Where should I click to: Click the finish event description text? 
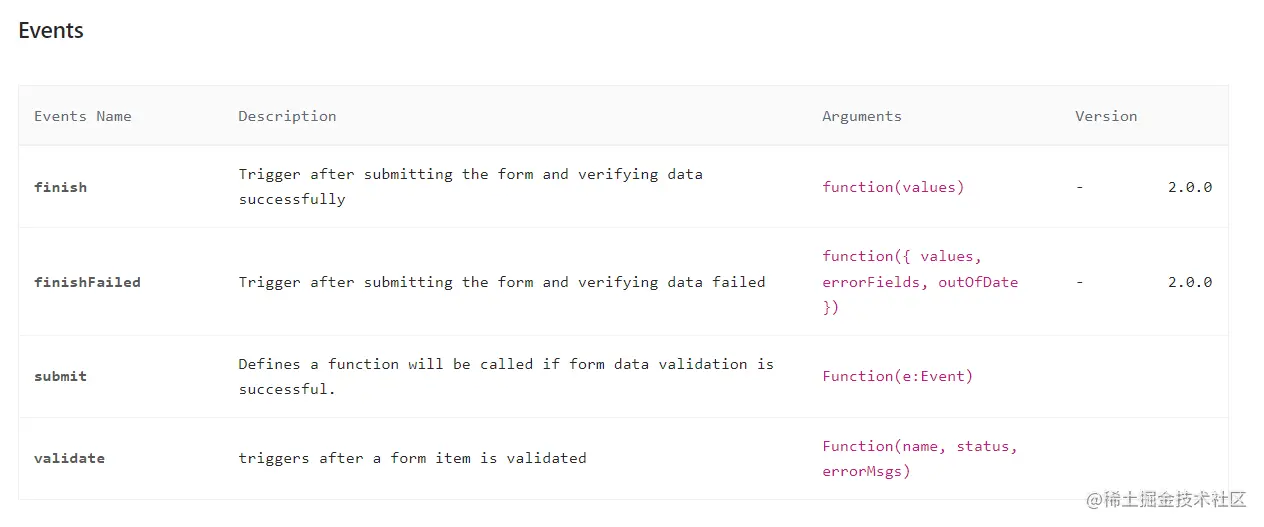point(470,186)
